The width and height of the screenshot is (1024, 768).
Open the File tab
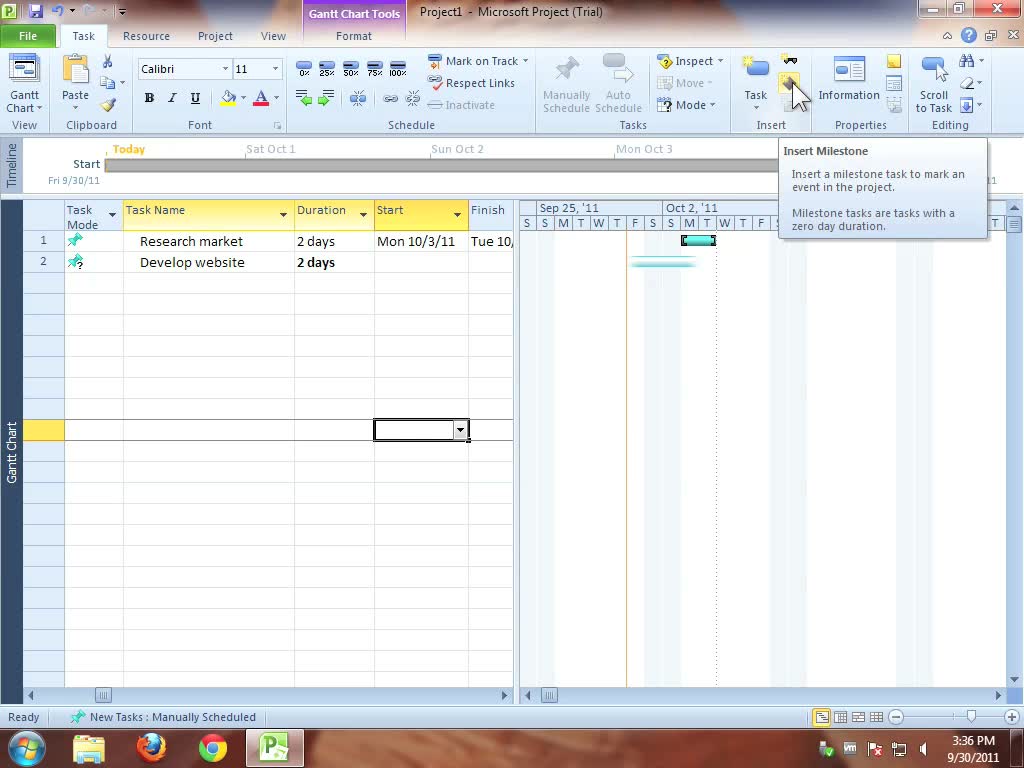[x=28, y=36]
